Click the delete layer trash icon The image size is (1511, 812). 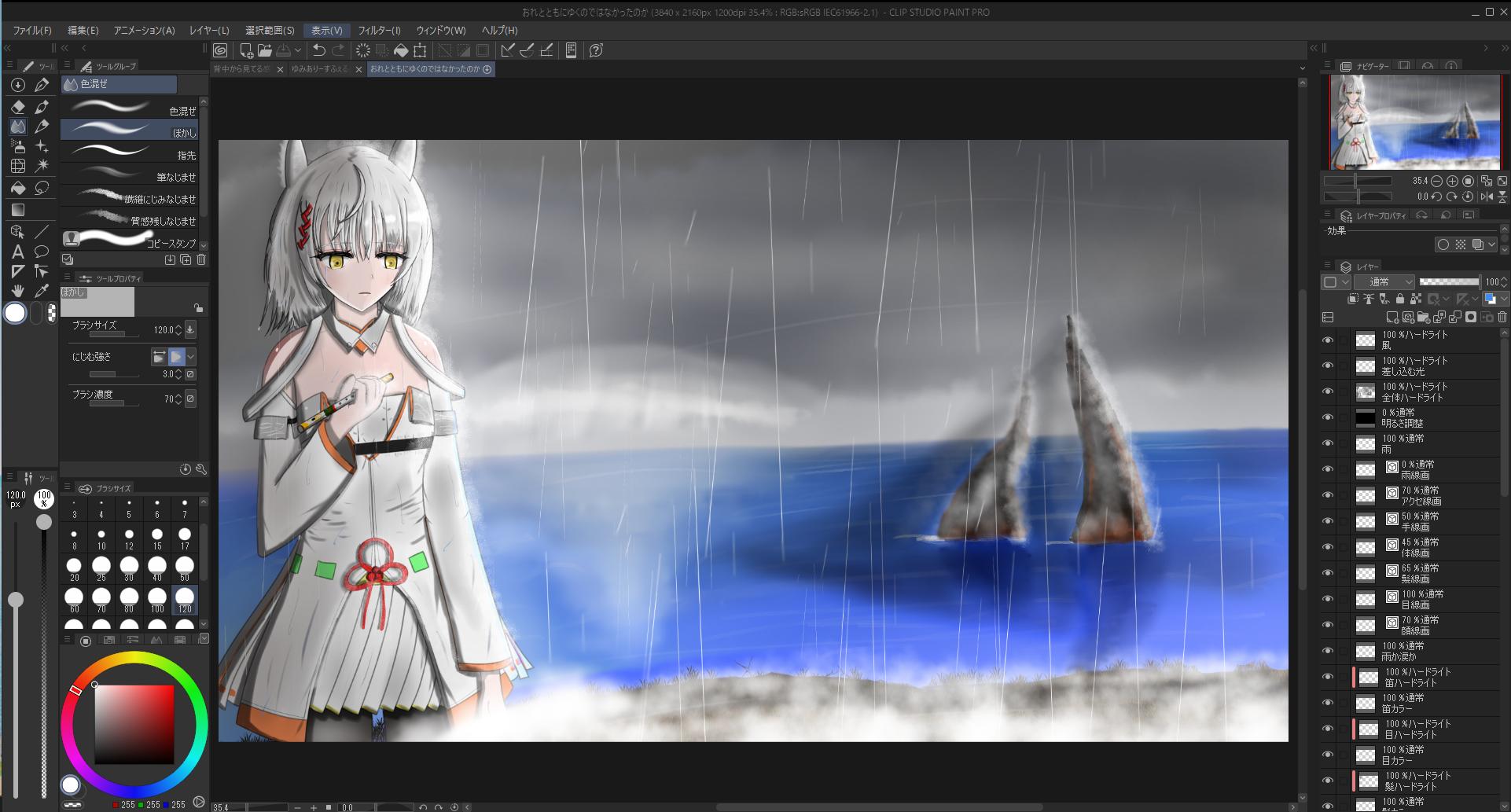[1502, 318]
